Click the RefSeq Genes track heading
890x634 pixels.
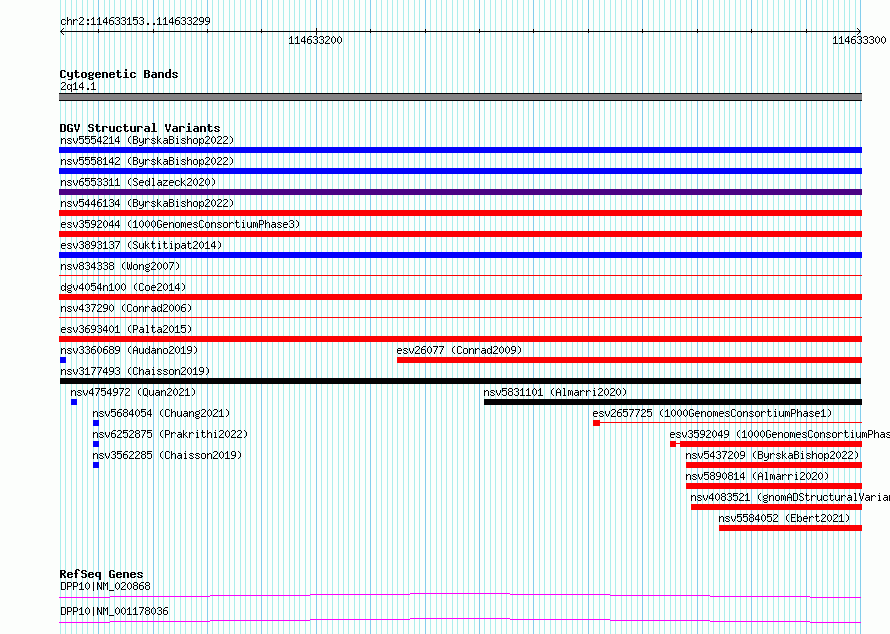[101, 574]
